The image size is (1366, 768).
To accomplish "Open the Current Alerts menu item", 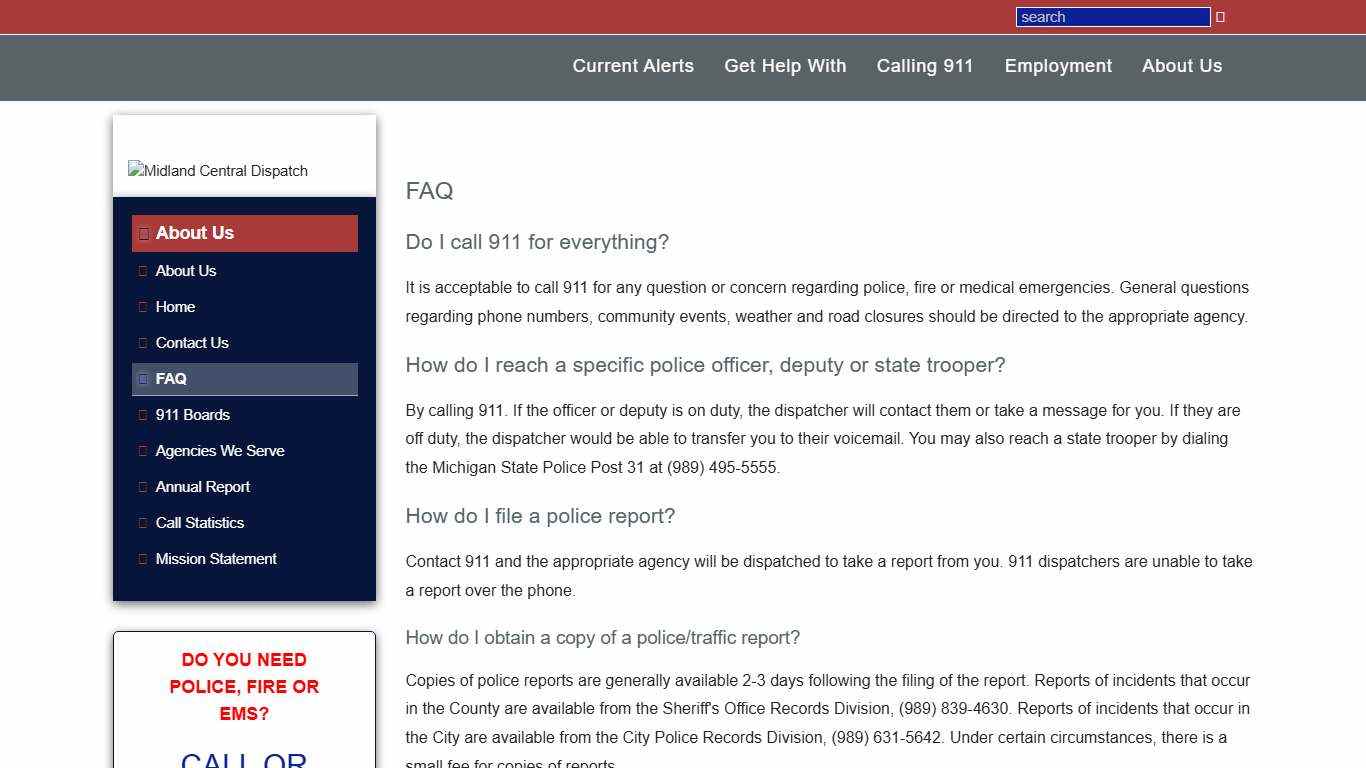I will point(633,66).
